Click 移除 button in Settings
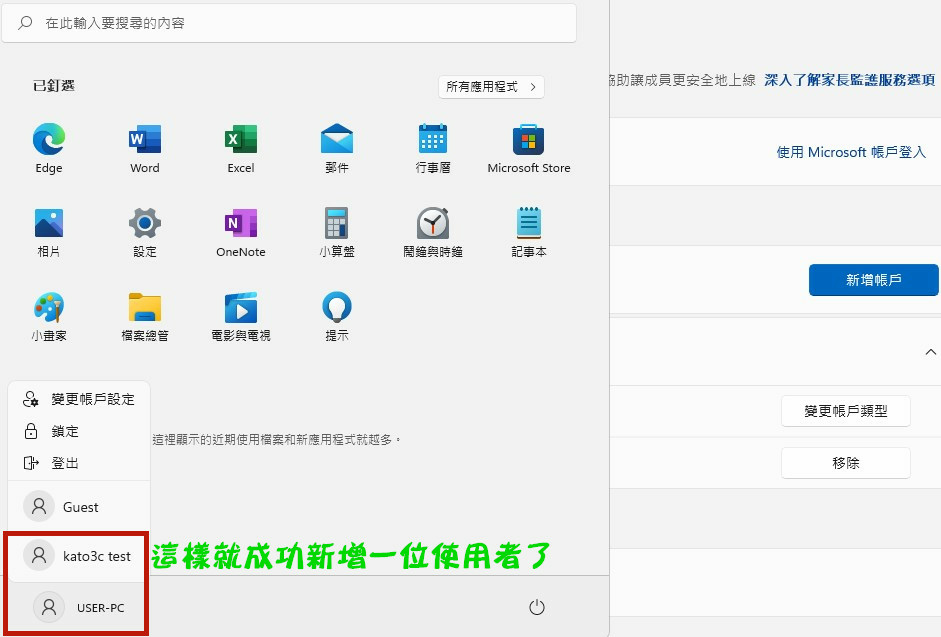The height and width of the screenshot is (637, 941). point(846,463)
